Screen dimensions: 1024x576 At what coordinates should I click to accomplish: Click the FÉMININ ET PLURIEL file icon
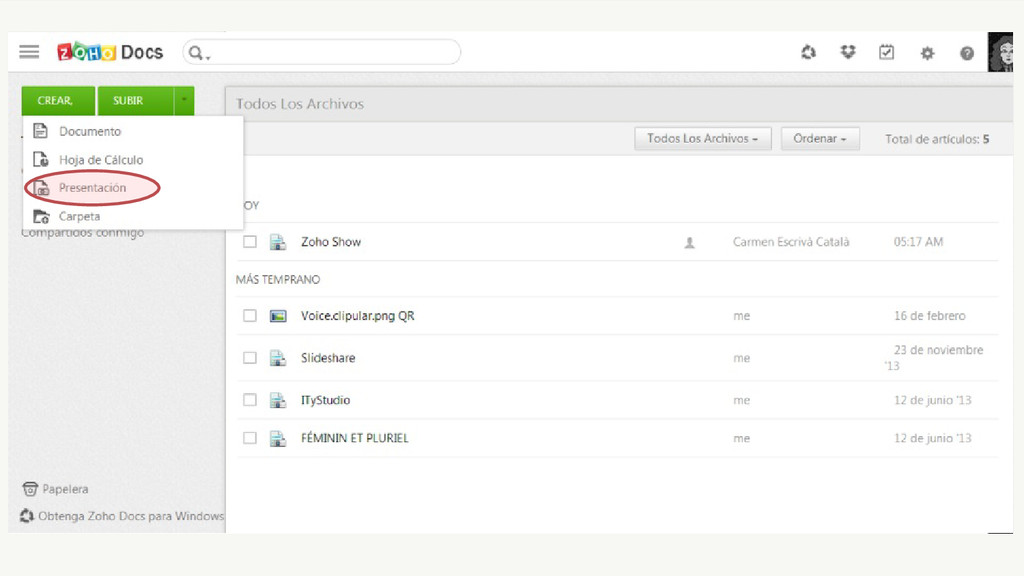click(278, 438)
